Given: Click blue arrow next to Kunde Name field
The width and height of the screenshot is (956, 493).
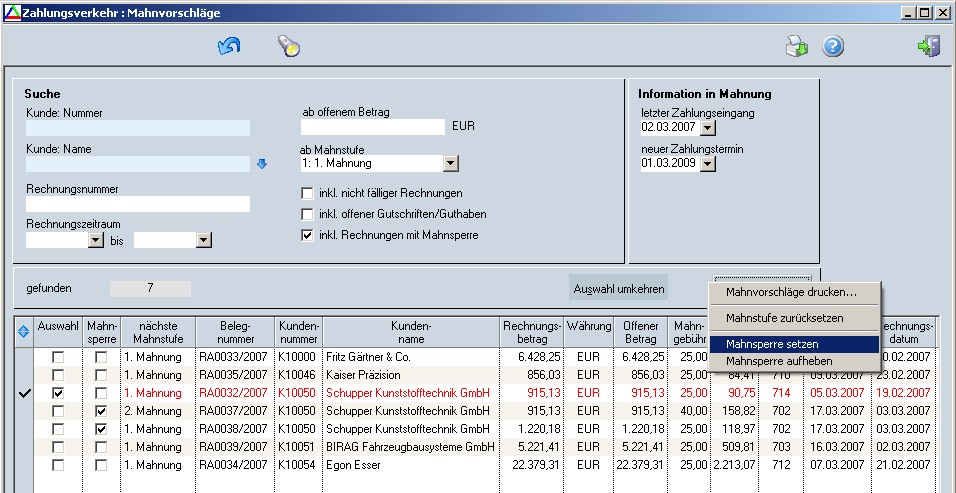Looking at the screenshot, I should [x=262, y=164].
